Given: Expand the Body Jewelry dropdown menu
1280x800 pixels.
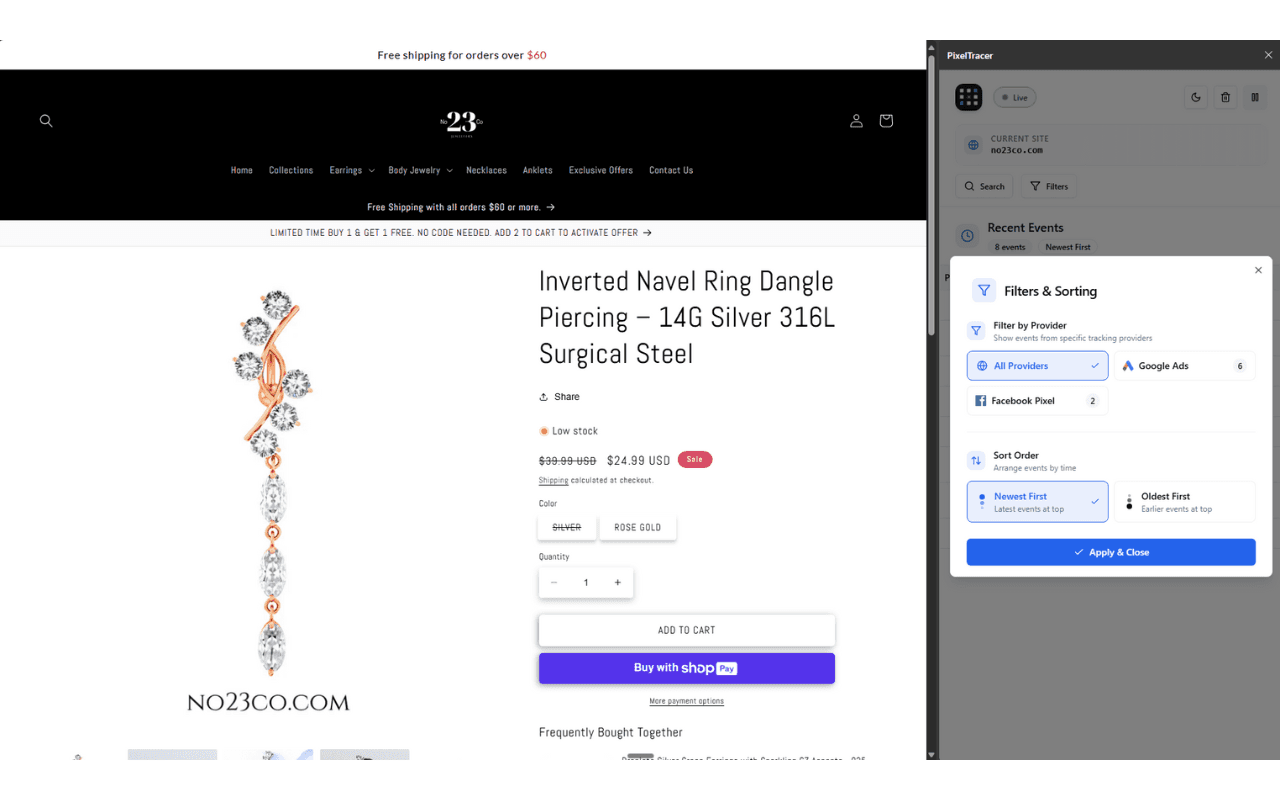Looking at the screenshot, I should pyautogui.click(x=420, y=170).
